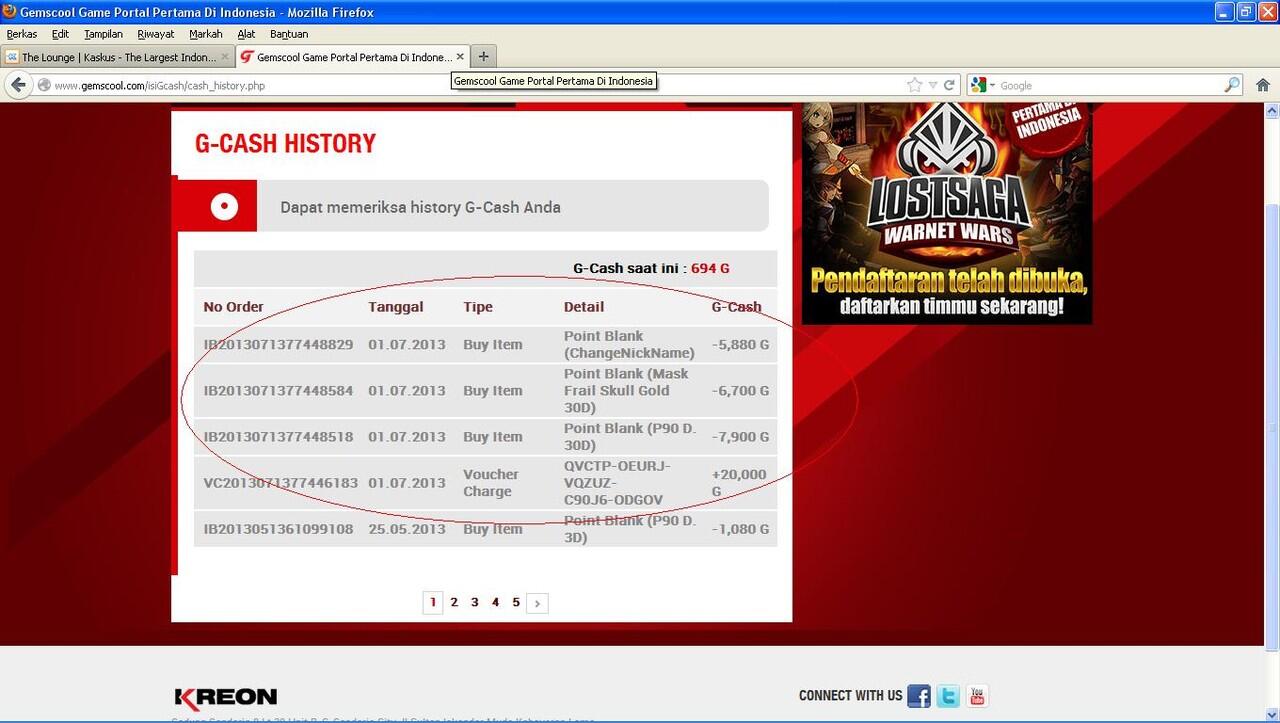Open the Facebook social icon

[919, 696]
